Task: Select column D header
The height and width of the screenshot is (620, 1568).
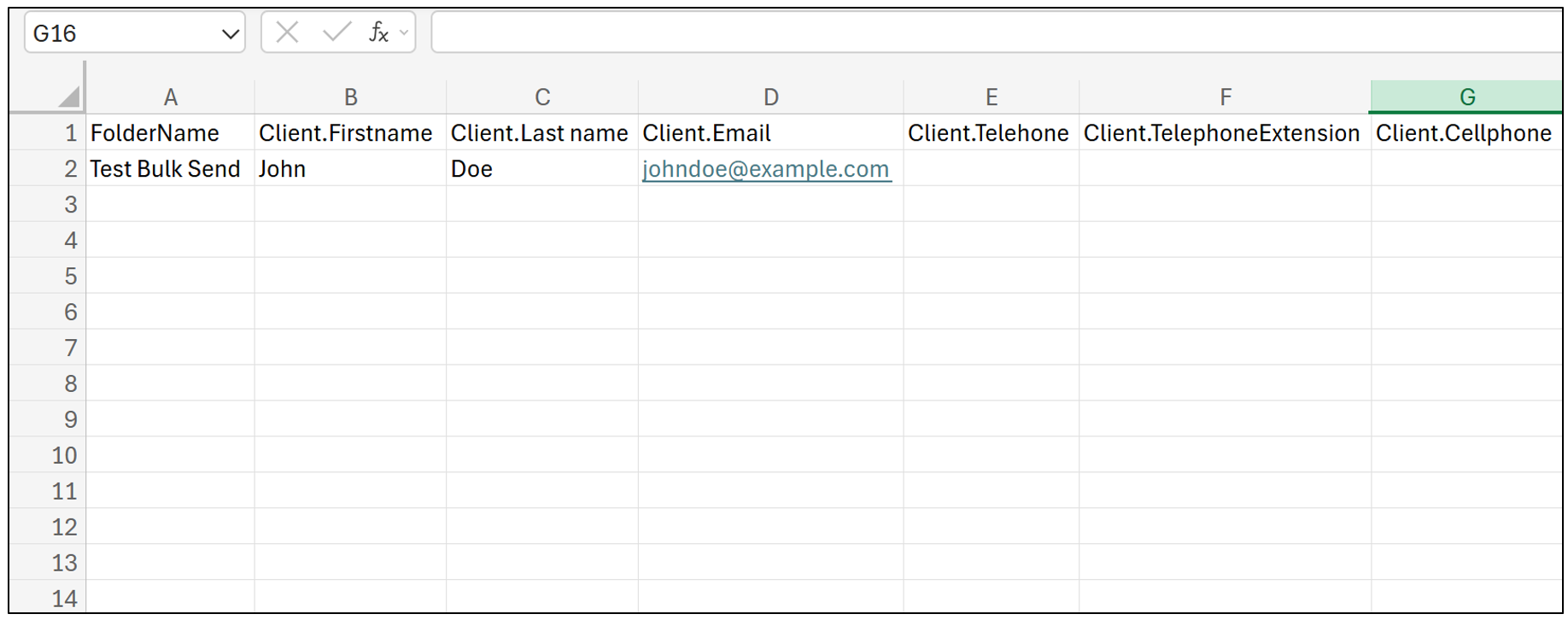Action: point(770,97)
